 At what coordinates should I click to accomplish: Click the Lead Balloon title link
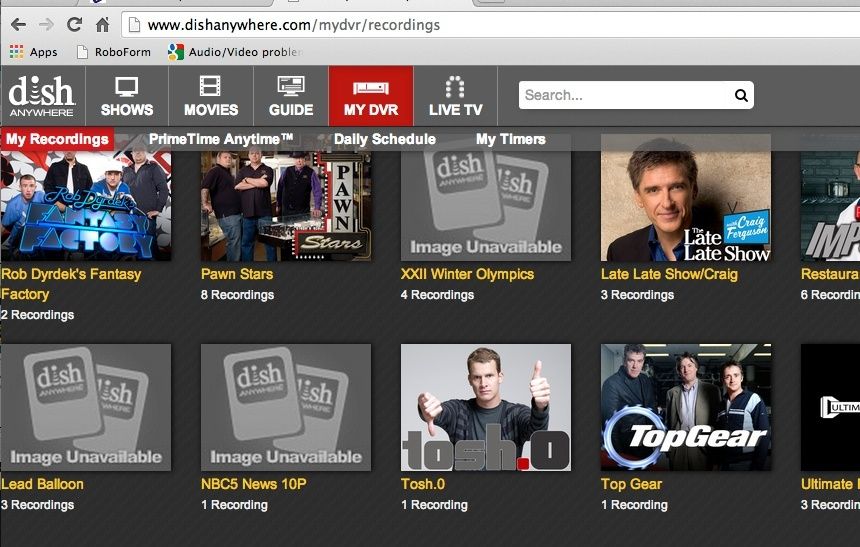[x=42, y=484]
